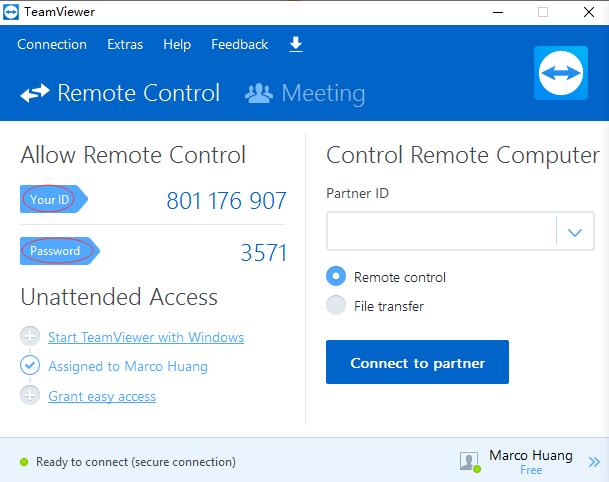The image size is (609, 482).
Task: Expand contacts panel with double chevron
Action: click(594, 462)
